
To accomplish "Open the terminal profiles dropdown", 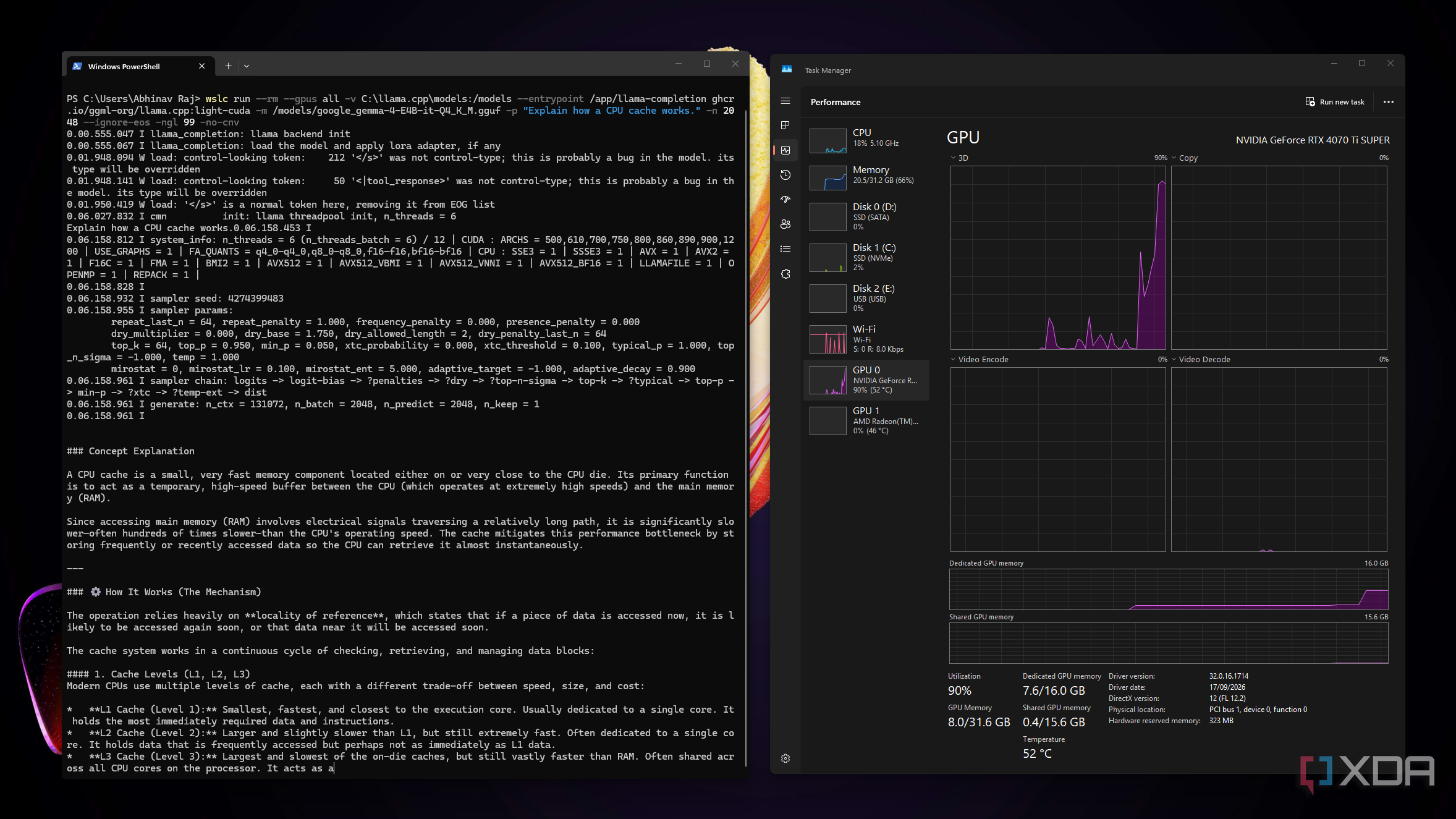I will coord(247,66).
